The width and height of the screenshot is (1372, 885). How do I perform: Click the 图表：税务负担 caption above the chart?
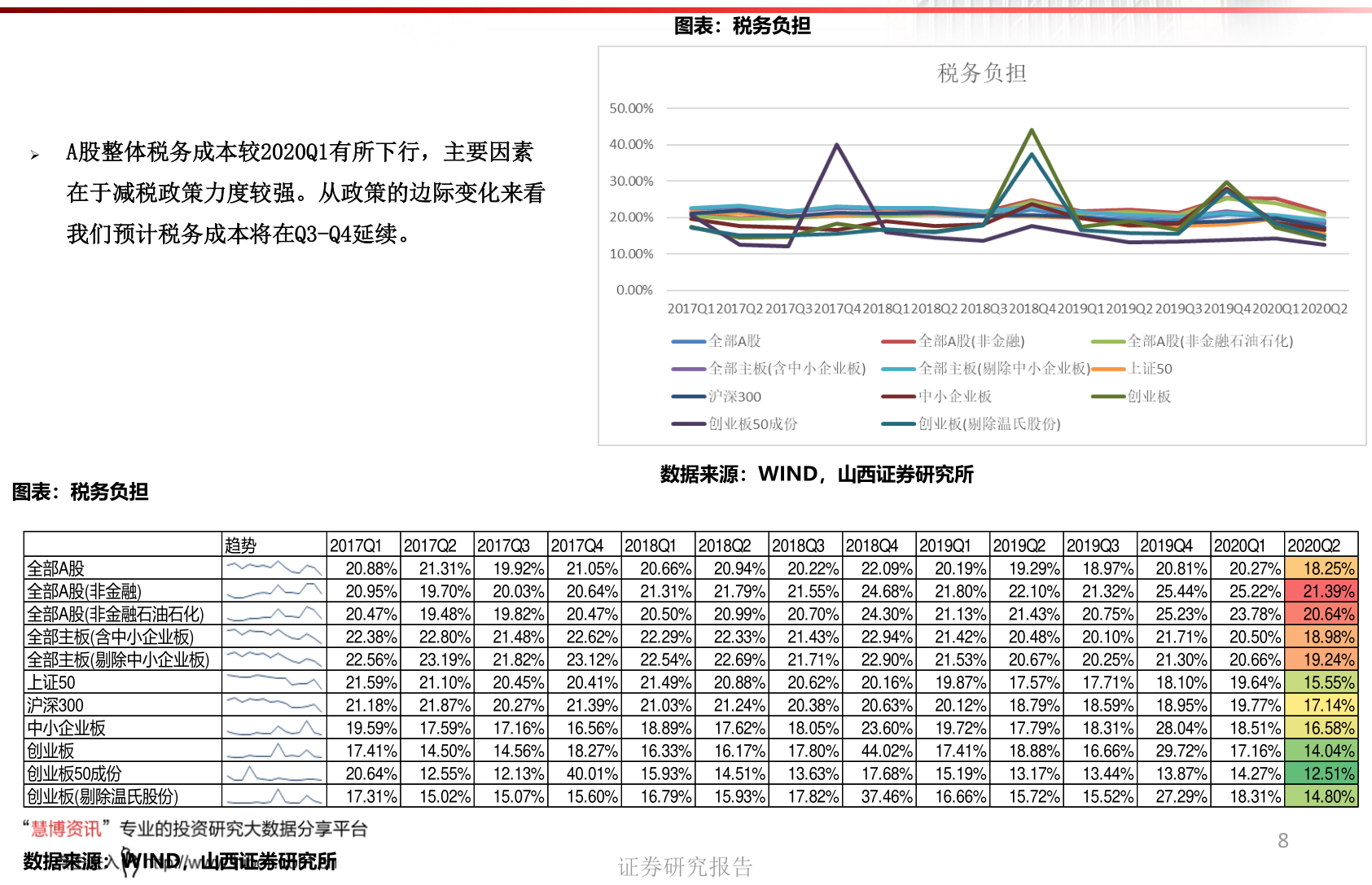[x=742, y=26]
